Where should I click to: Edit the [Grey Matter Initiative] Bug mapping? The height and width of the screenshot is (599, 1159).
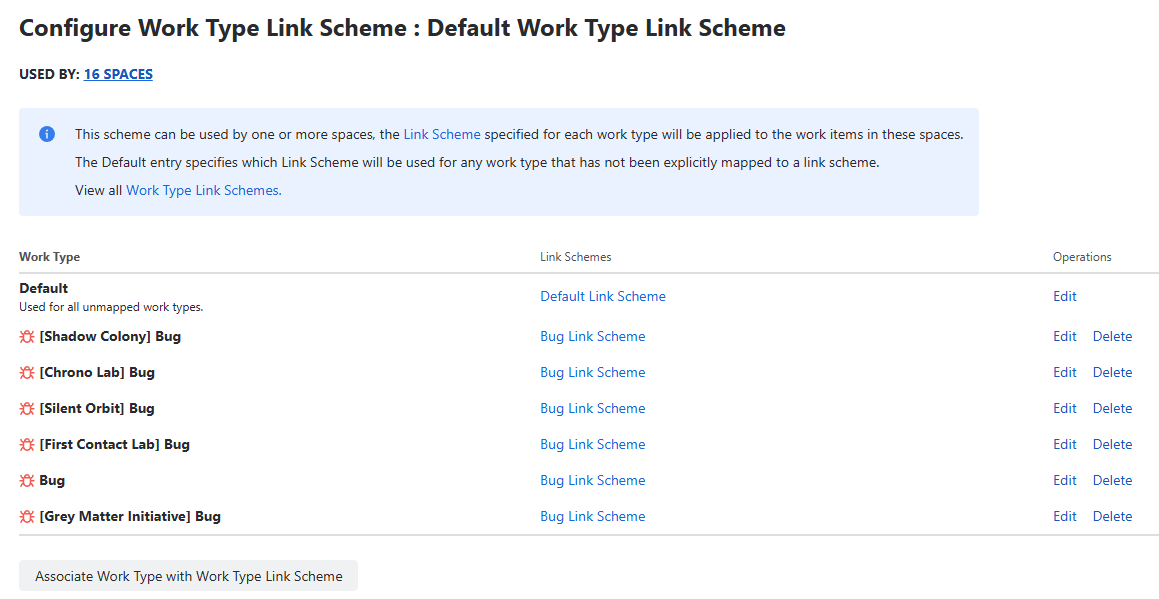[1064, 516]
